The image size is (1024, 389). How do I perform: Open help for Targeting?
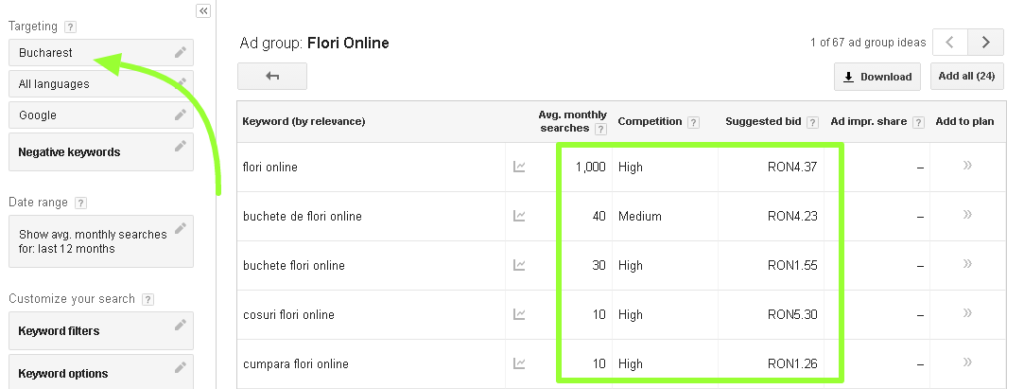point(71,27)
